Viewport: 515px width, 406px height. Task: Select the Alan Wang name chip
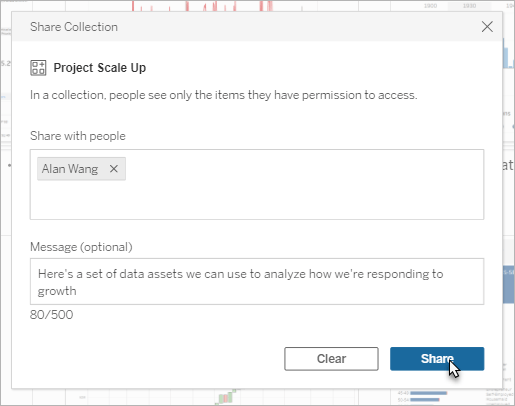click(x=70, y=169)
